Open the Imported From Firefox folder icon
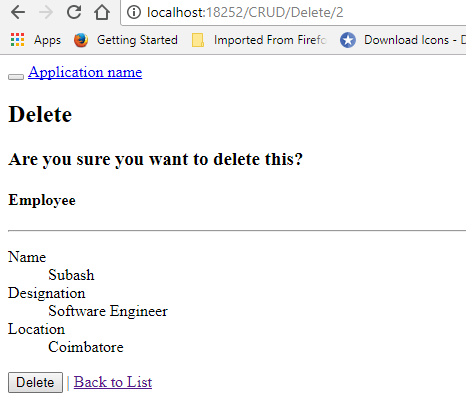The height and width of the screenshot is (401, 466). point(198,40)
